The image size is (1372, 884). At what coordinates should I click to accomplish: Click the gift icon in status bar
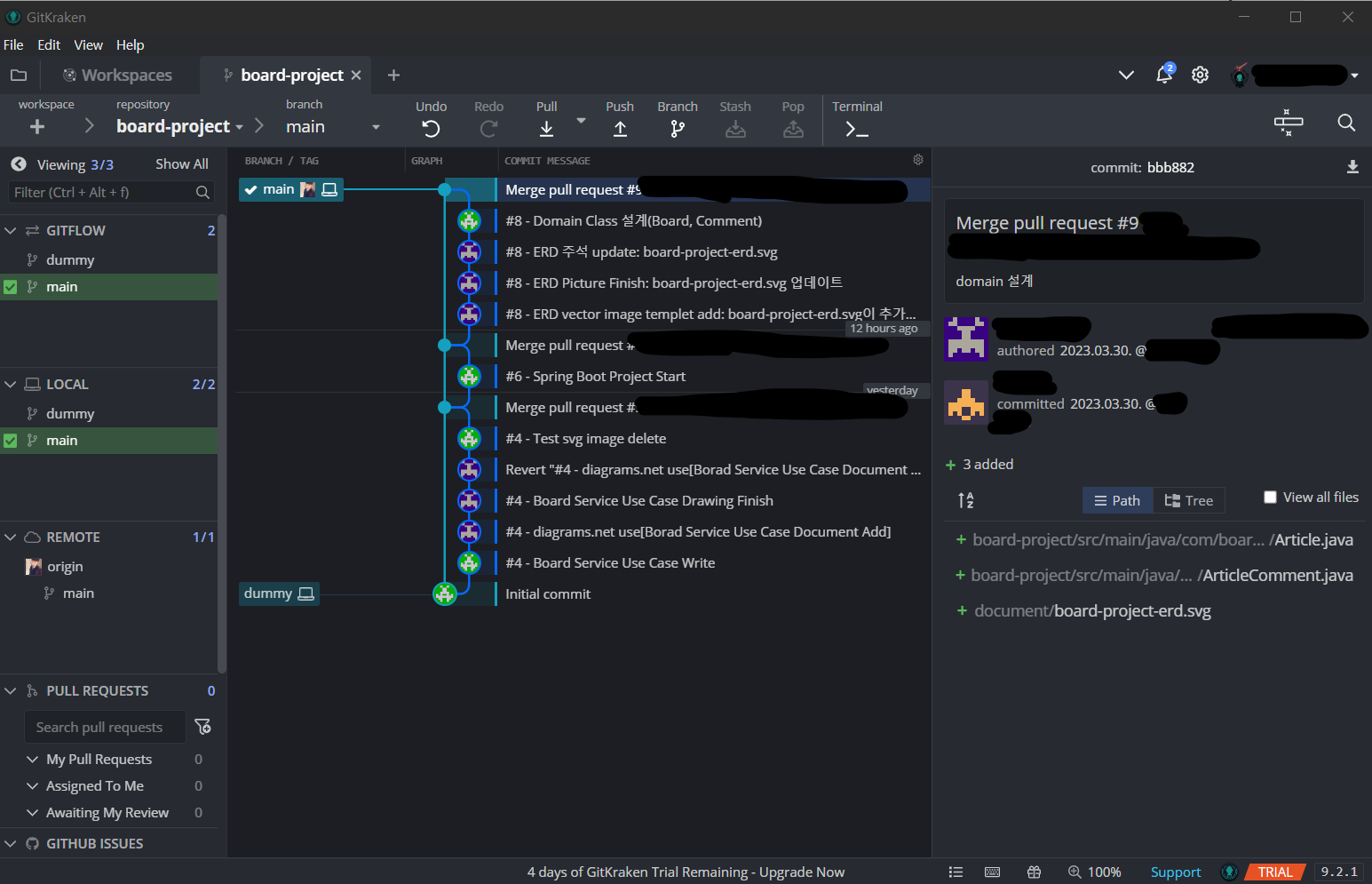1034,872
